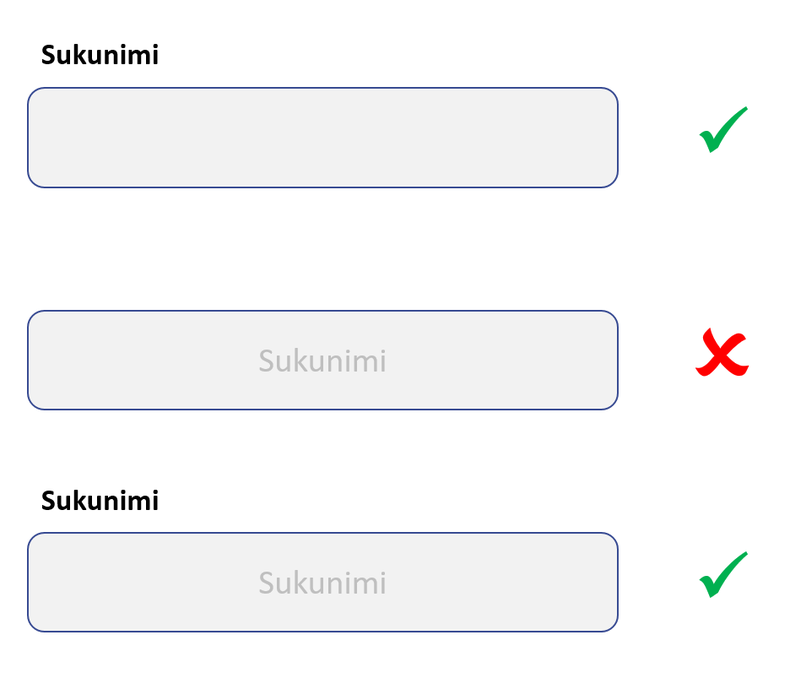Select the red cross next to the unlabeled field
790x673 pixels.
[722, 355]
